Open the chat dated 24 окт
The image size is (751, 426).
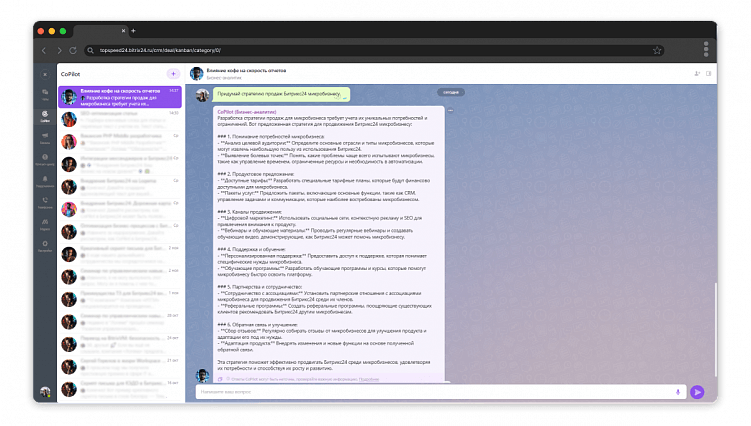tap(120, 344)
